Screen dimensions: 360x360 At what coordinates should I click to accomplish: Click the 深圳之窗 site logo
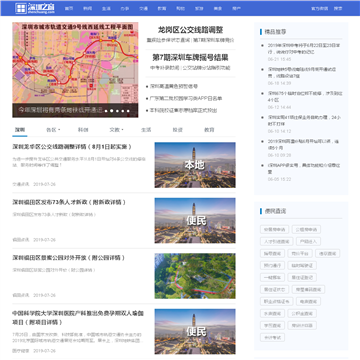click(x=35, y=8)
